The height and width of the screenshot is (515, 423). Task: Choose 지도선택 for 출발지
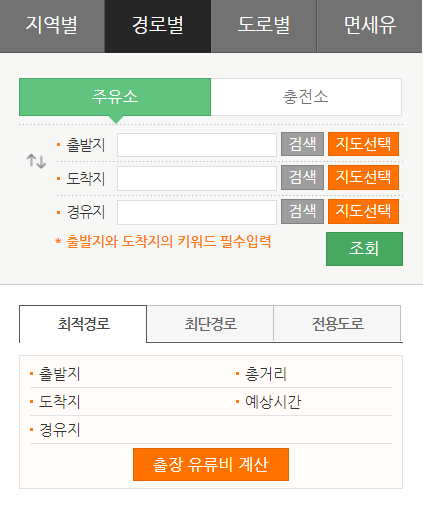coord(363,144)
